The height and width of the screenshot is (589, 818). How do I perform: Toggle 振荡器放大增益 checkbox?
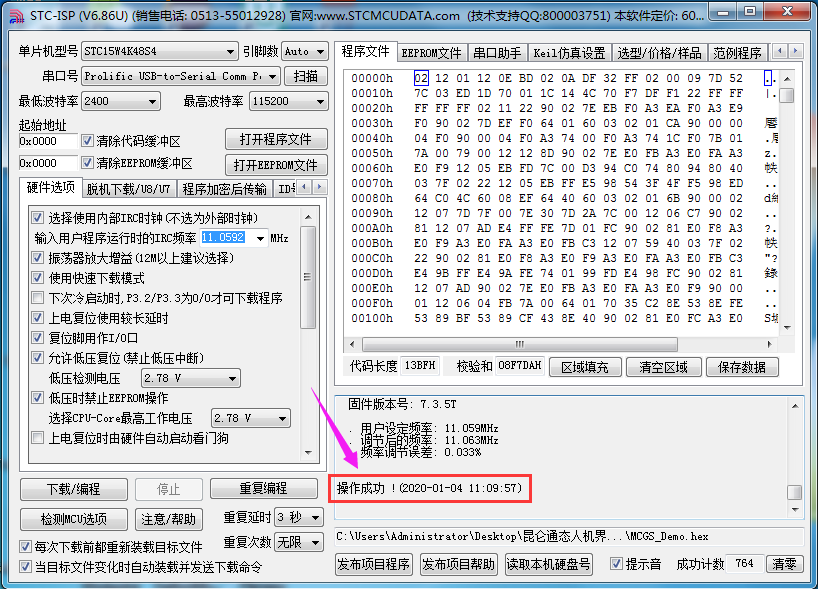click(38, 258)
